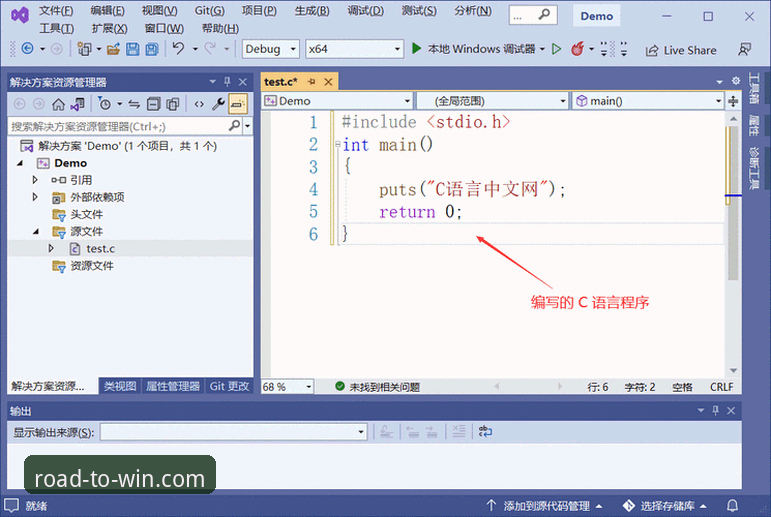This screenshot has height=517, width=771.
Task: Click the view code brackets icon
Action: click(x=199, y=104)
